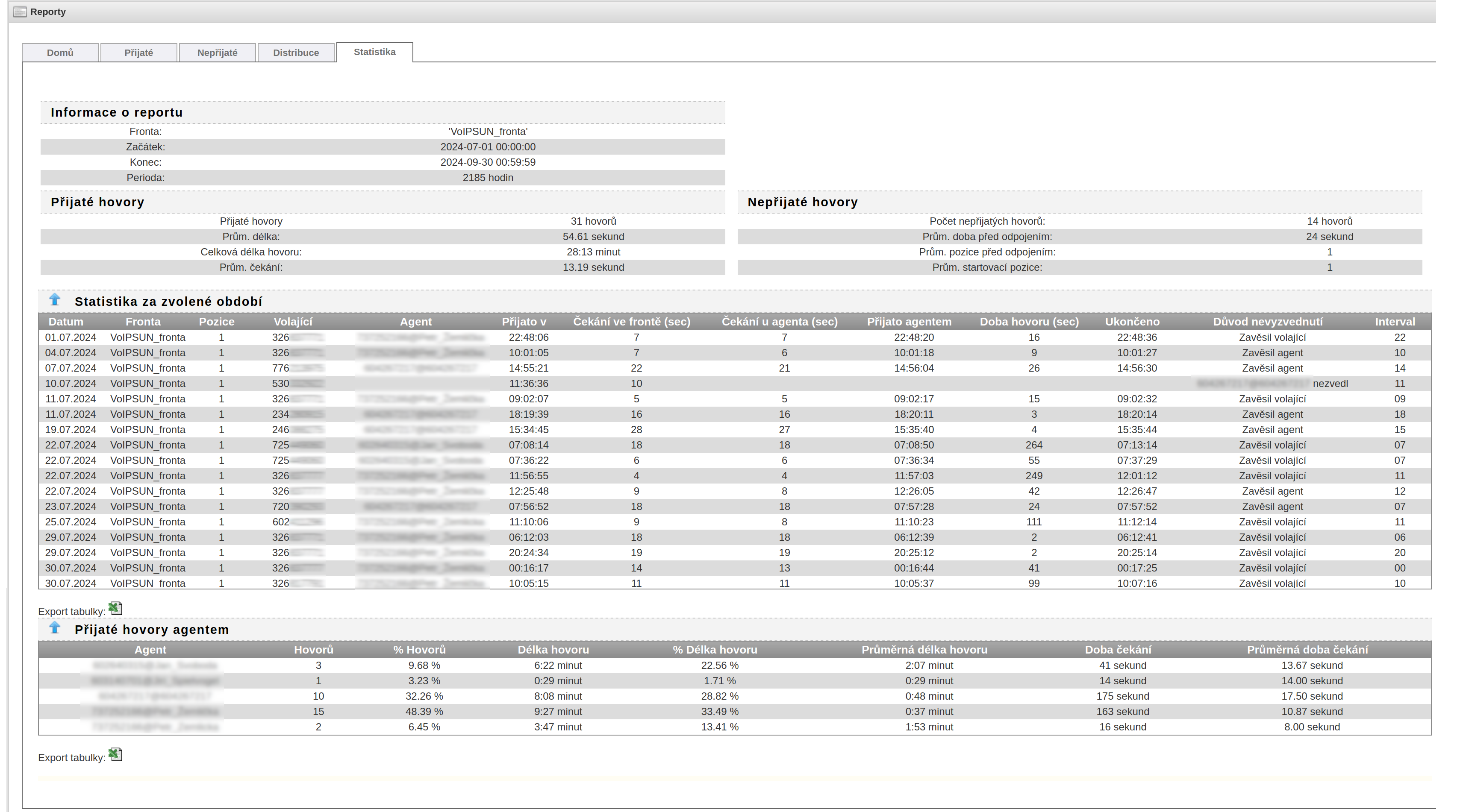Image resolution: width=1466 pixels, height=812 pixels.
Task: Click the date 01.07.2024 in first row
Action: [71, 338]
